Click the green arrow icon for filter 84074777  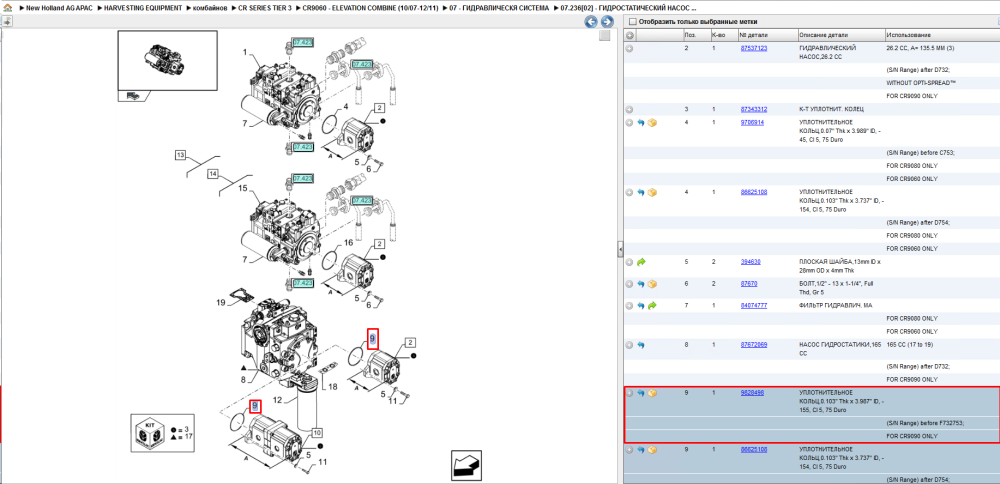tap(652, 306)
